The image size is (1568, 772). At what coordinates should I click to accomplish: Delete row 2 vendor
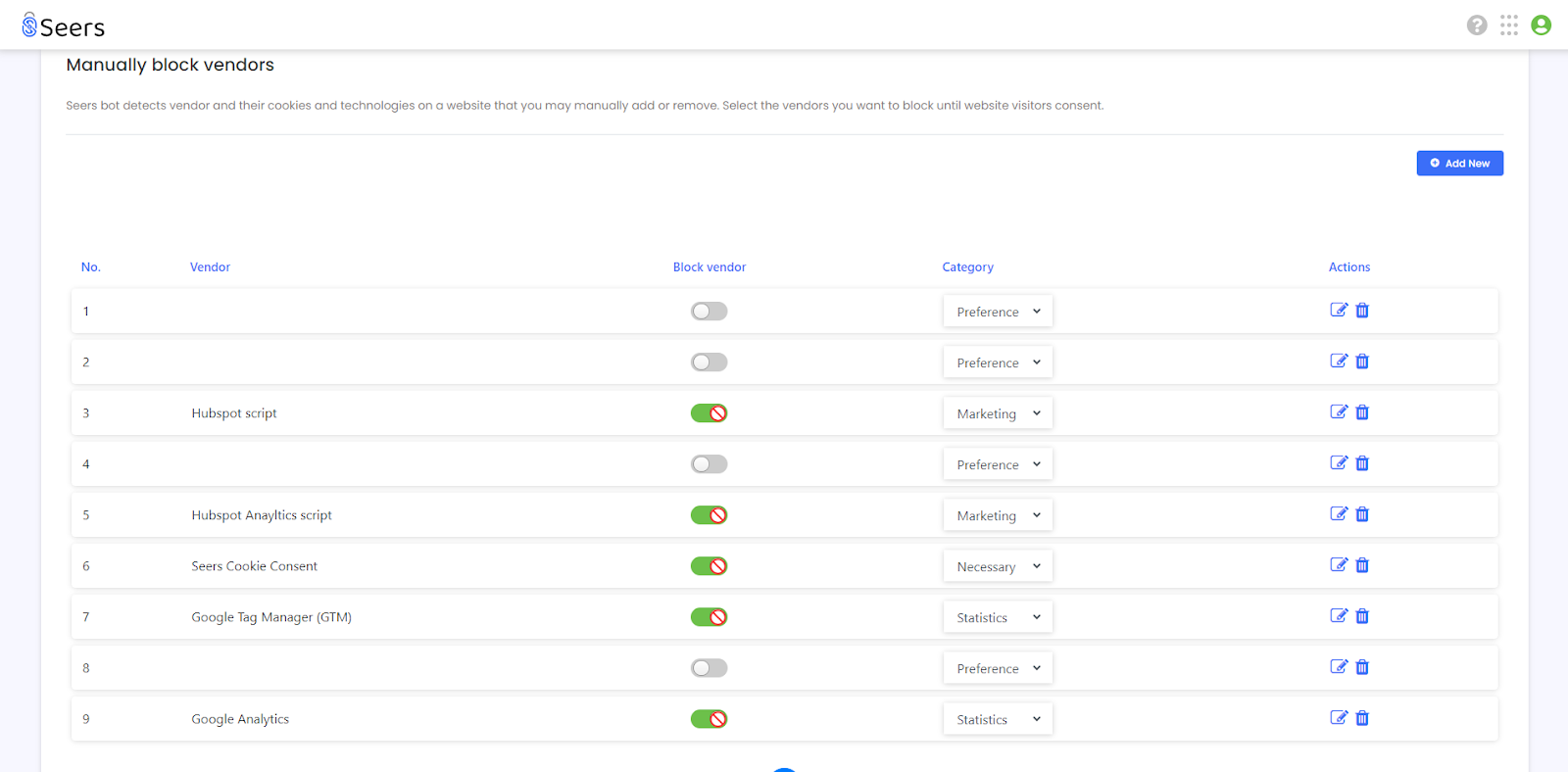tap(1362, 362)
